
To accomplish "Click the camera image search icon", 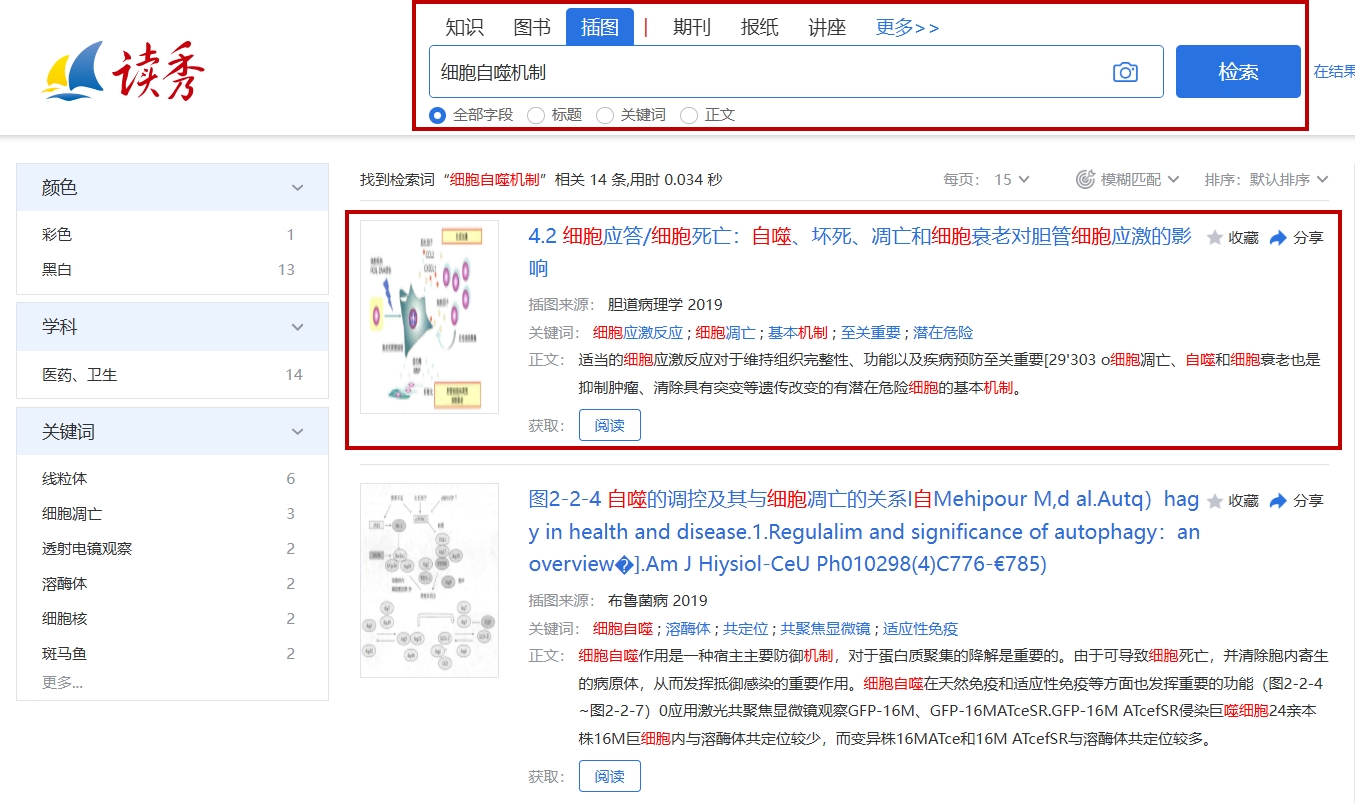I will 1125,72.
